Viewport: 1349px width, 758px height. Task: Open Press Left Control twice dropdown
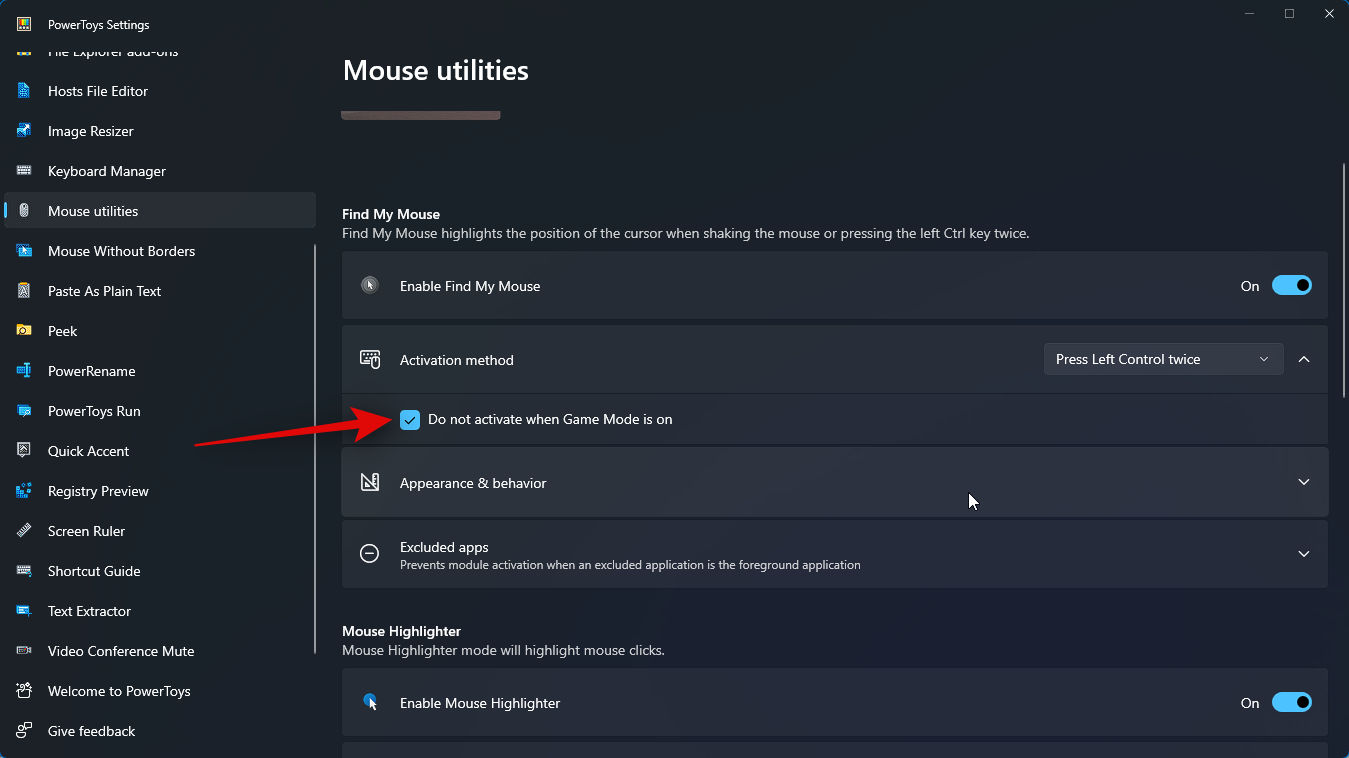pos(1163,359)
